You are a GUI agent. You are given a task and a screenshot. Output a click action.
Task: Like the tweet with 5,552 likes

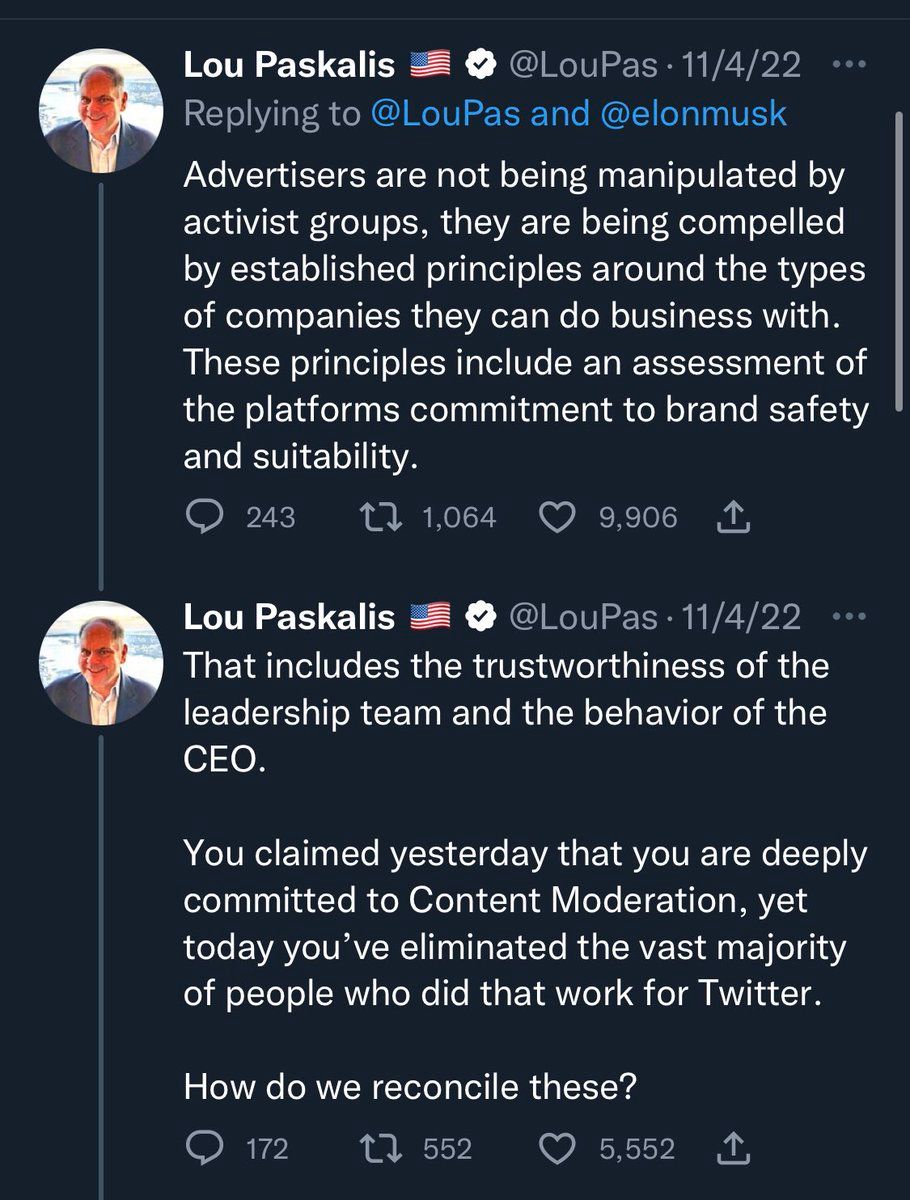(x=557, y=1149)
